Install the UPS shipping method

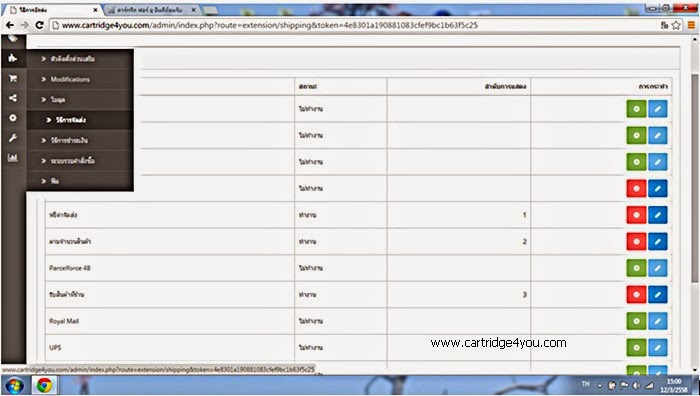coord(636,347)
